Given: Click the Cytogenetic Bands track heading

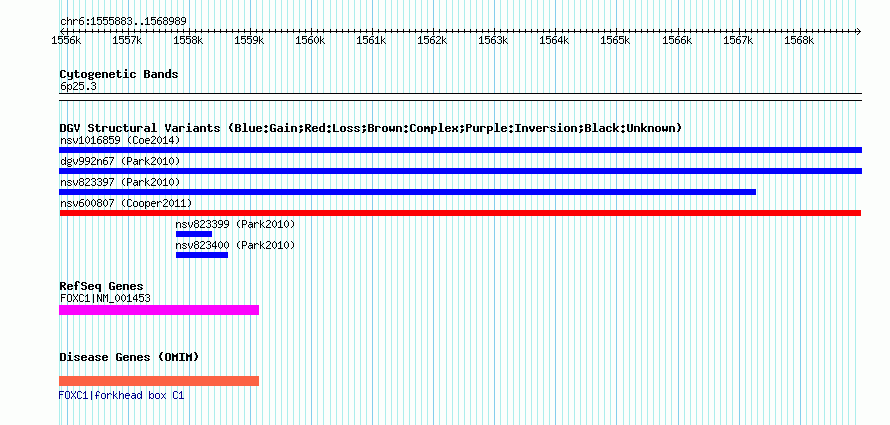Looking at the screenshot, I should [x=119, y=74].
